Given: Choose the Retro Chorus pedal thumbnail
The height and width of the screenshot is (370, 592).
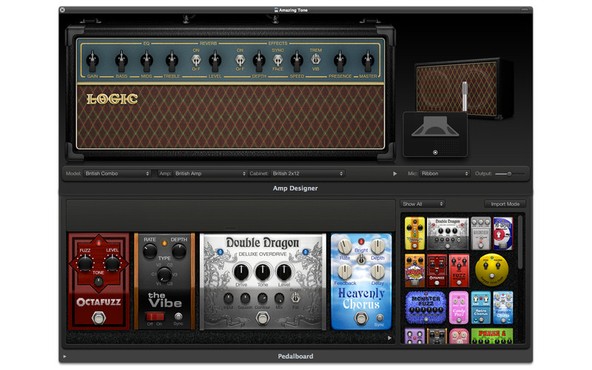Looking at the screenshot, I should tap(481, 307).
